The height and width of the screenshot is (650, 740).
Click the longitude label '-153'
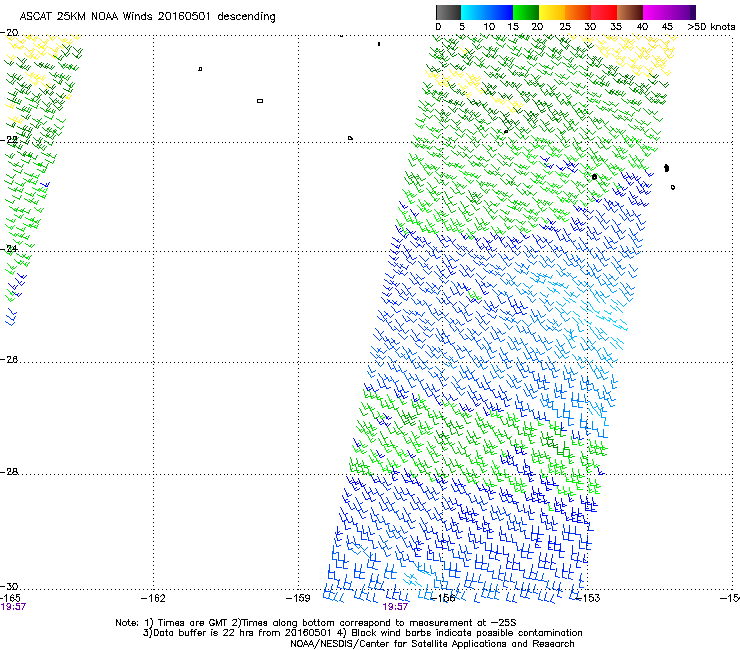coord(588,598)
